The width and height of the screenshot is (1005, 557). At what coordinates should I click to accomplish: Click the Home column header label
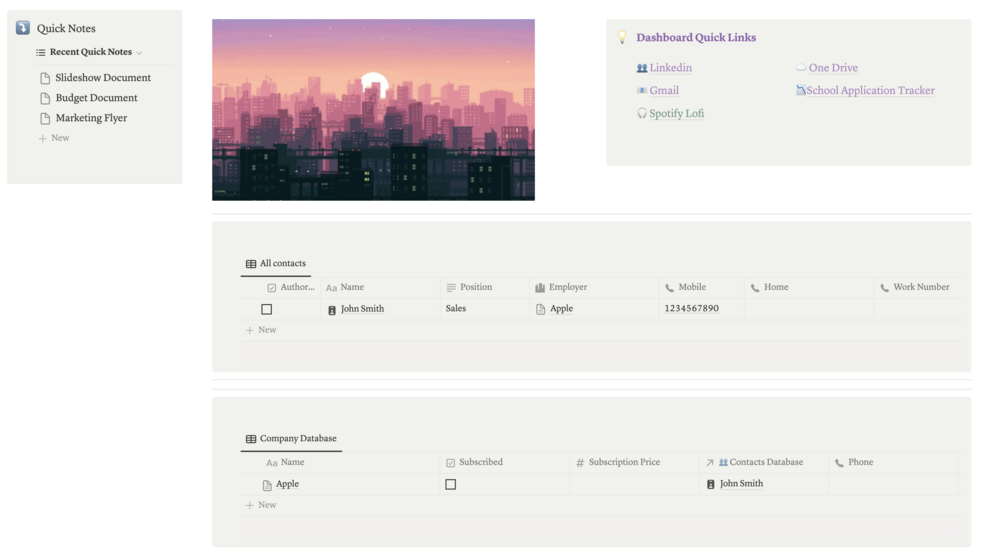click(776, 287)
